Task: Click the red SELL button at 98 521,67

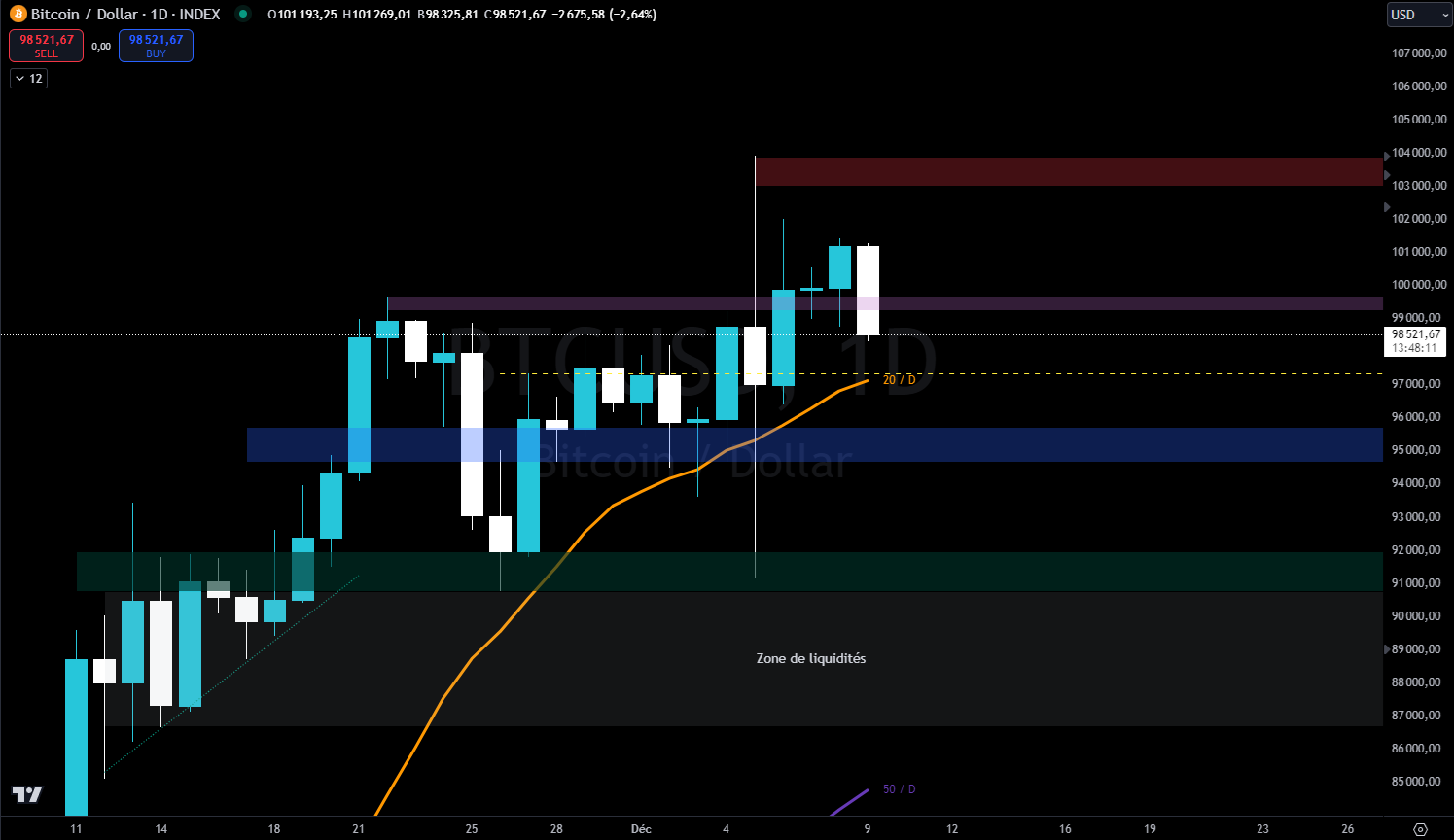Action: pyautogui.click(x=45, y=45)
